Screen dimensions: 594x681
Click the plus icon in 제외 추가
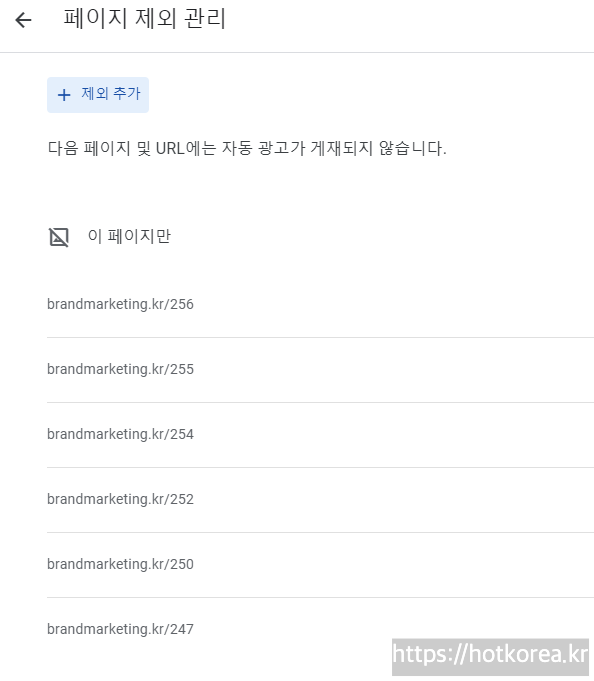tap(64, 95)
